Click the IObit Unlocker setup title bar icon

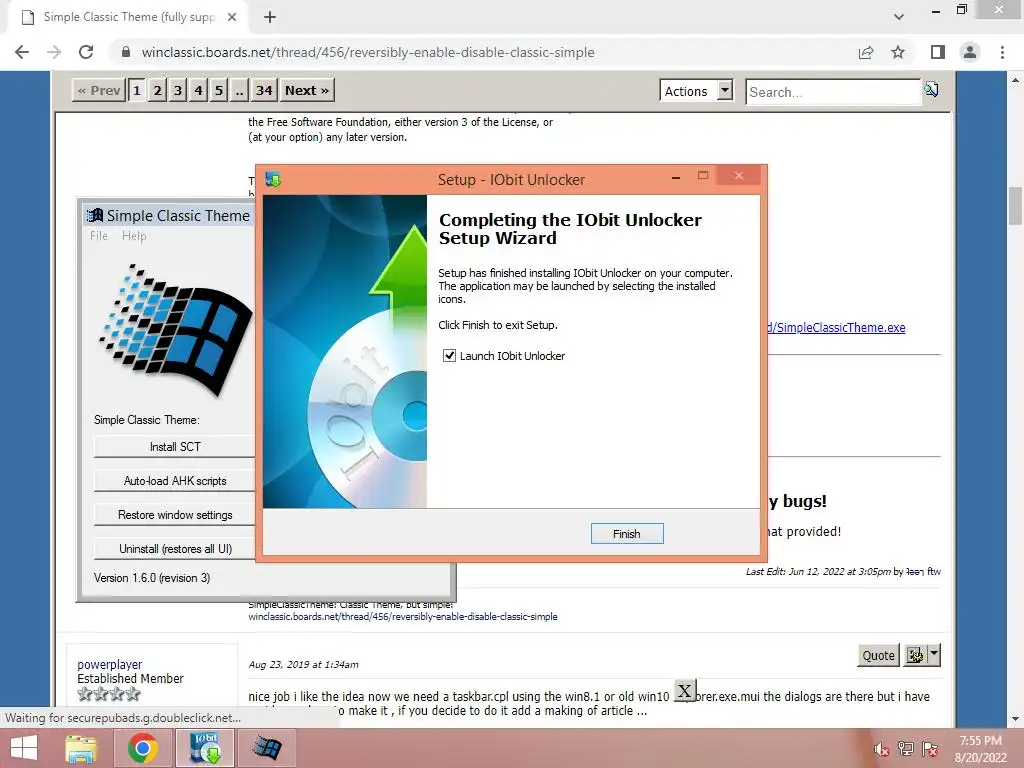tap(273, 179)
